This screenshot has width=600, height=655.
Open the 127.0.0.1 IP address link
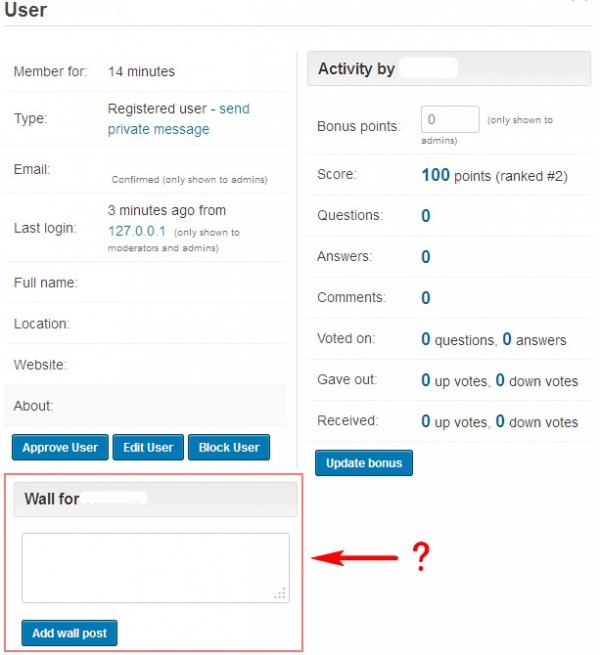136,230
